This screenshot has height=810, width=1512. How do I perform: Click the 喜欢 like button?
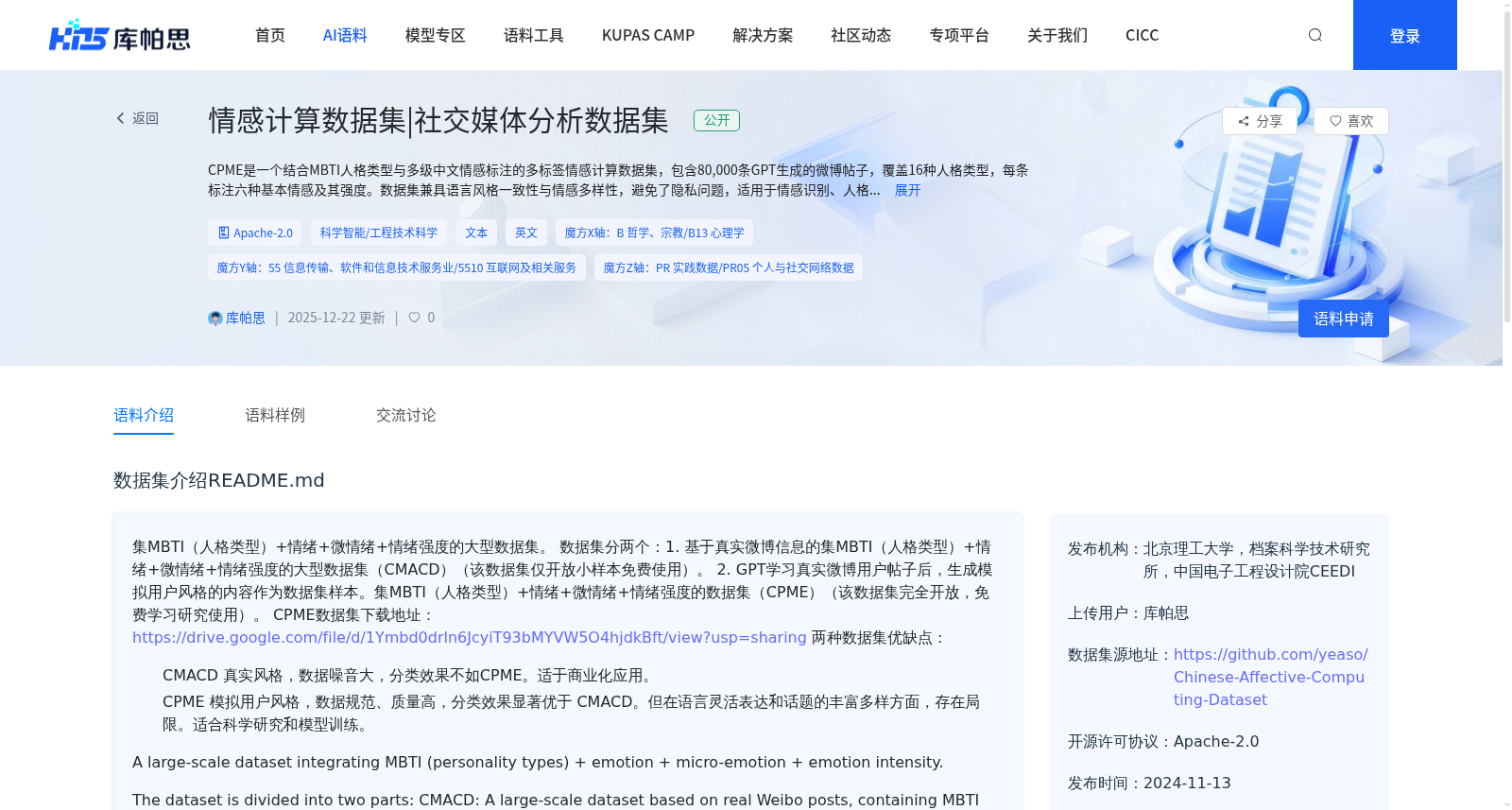(x=1351, y=121)
